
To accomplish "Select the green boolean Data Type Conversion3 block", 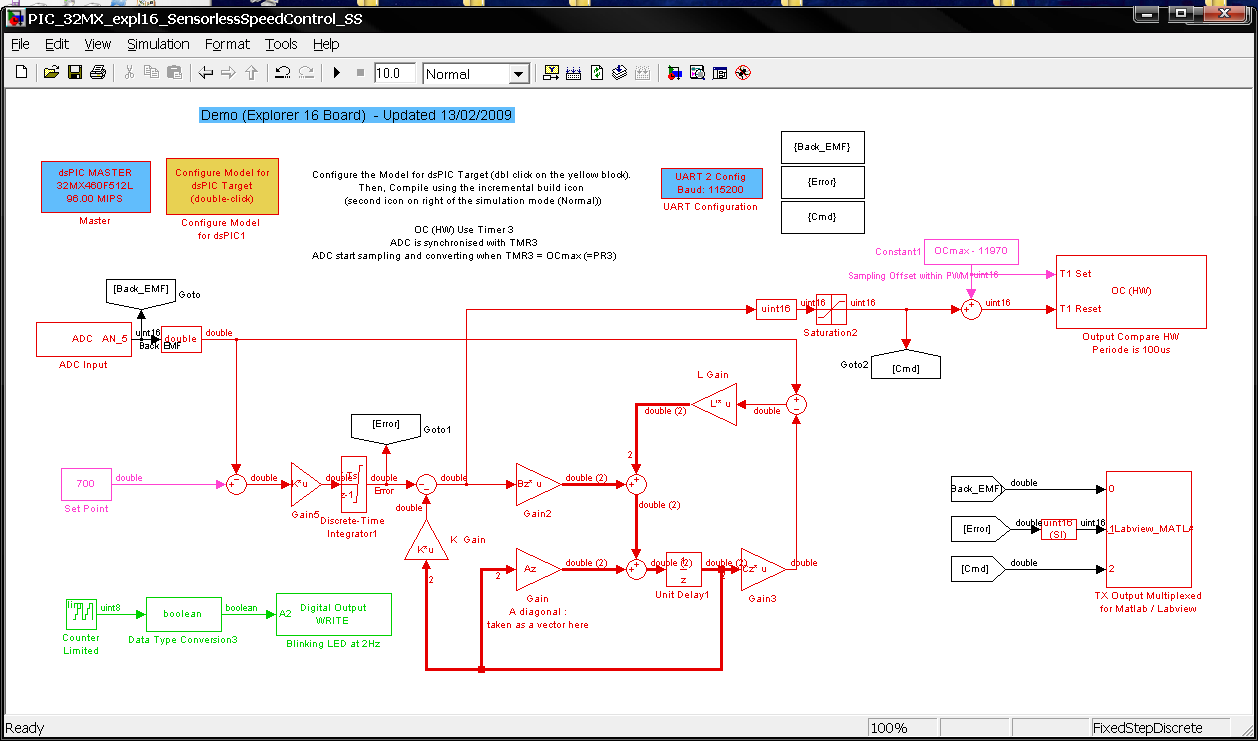I will [183, 614].
